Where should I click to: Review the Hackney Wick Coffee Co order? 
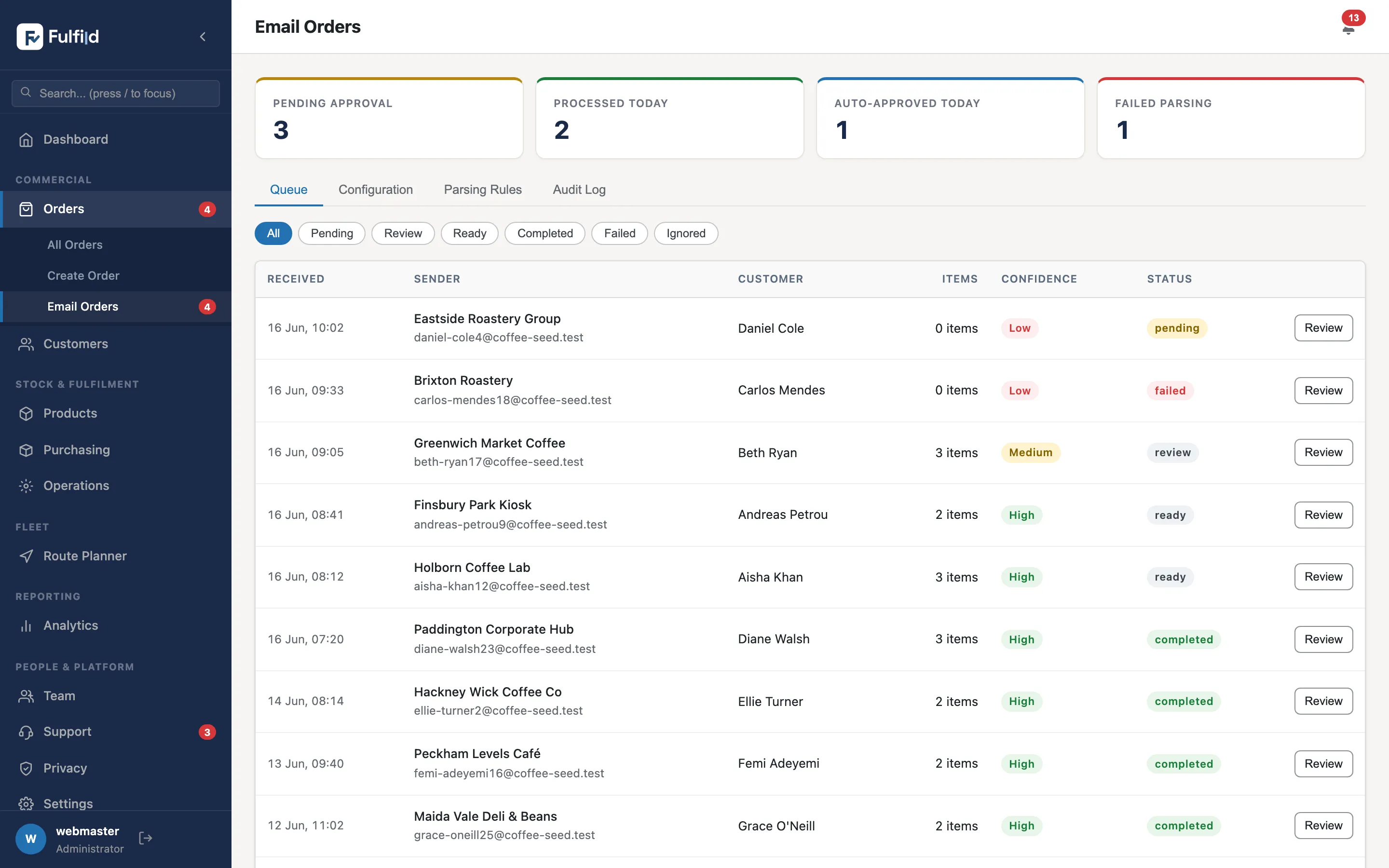(x=1323, y=701)
